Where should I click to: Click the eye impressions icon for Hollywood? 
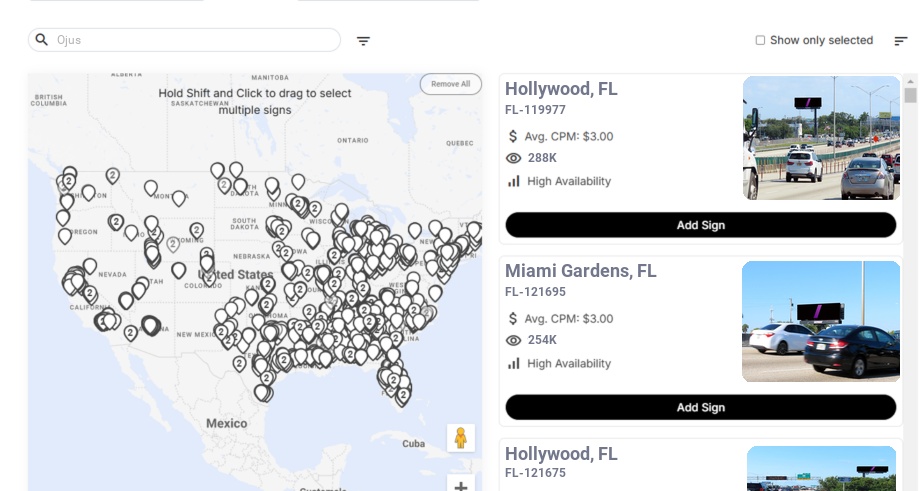[x=514, y=158]
